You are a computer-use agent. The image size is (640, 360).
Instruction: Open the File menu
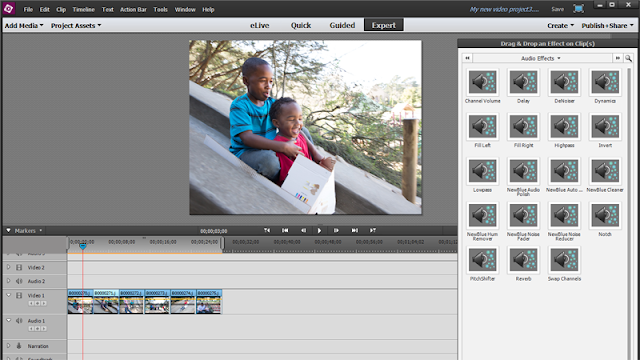(x=28, y=9)
